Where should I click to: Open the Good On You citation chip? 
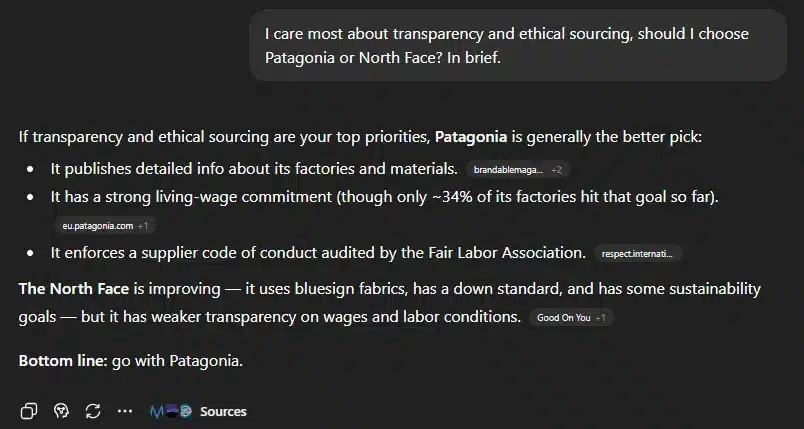tap(563, 318)
